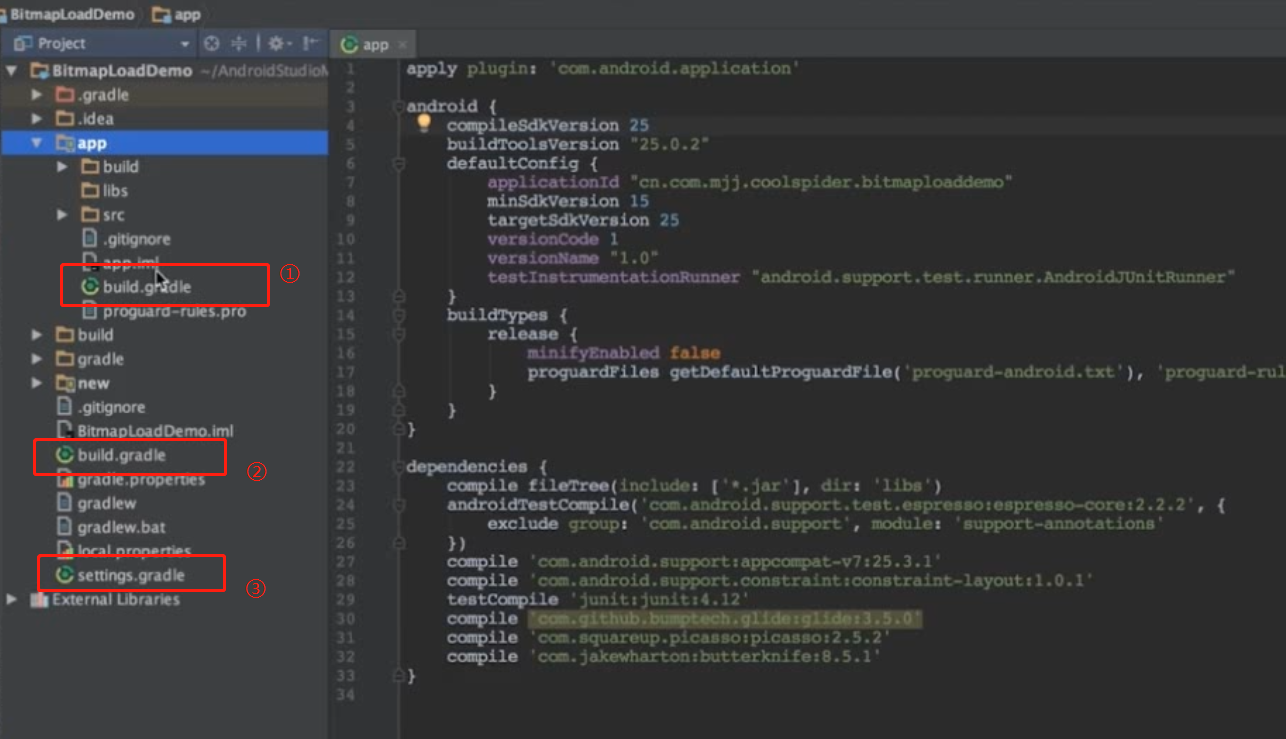1286x739 pixels.
Task: Select the .idea folder
Action: [x=95, y=119]
